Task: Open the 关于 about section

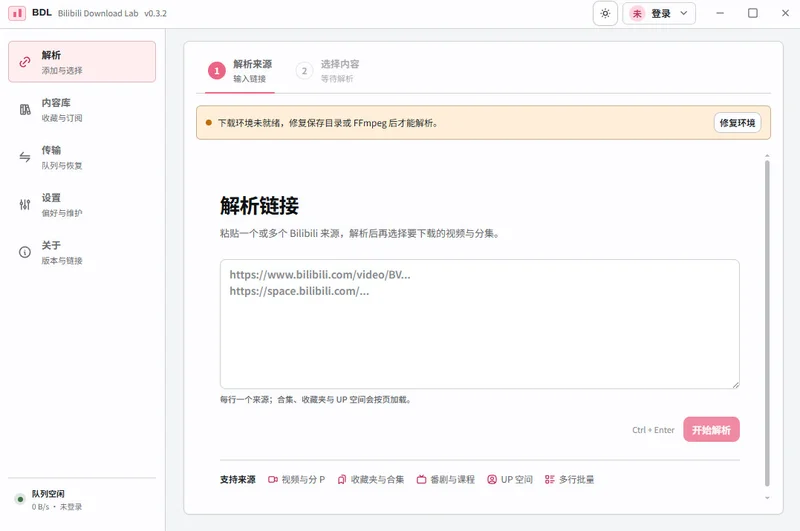Action: click(x=82, y=252)
